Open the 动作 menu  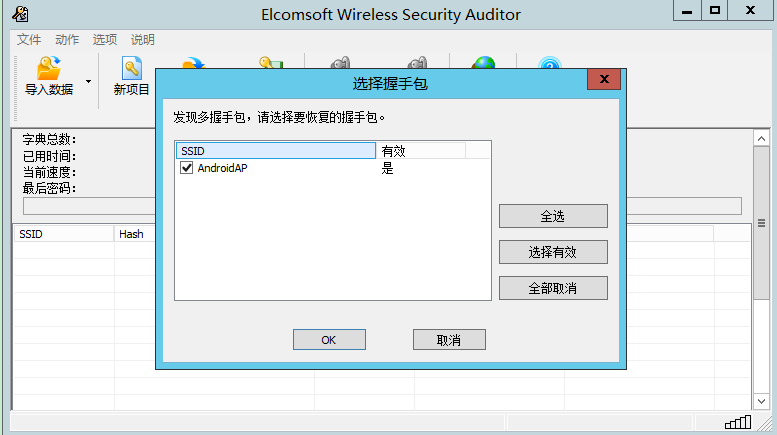[67, 40]
